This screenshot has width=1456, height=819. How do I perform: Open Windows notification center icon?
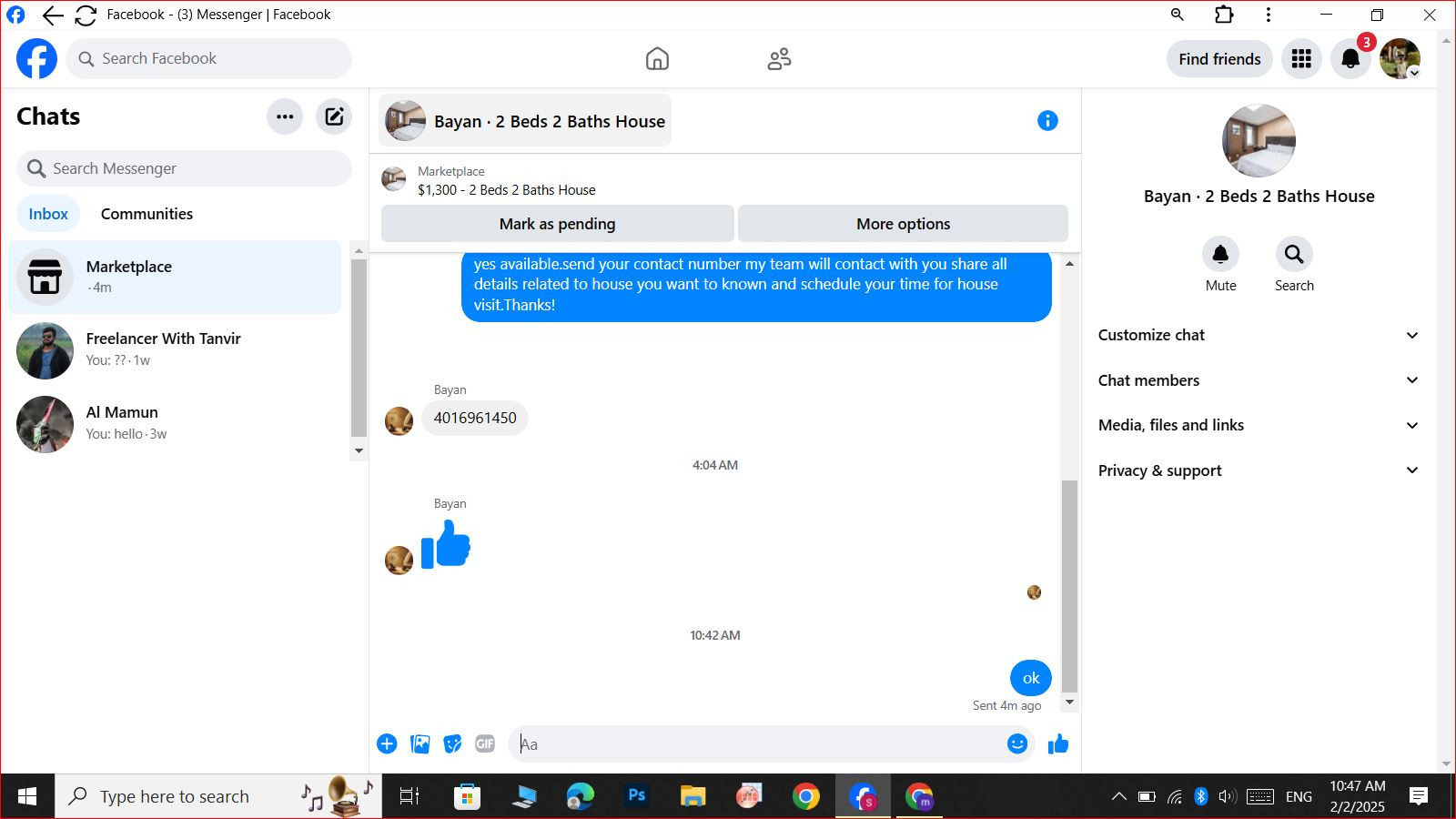coord(1418,797)
